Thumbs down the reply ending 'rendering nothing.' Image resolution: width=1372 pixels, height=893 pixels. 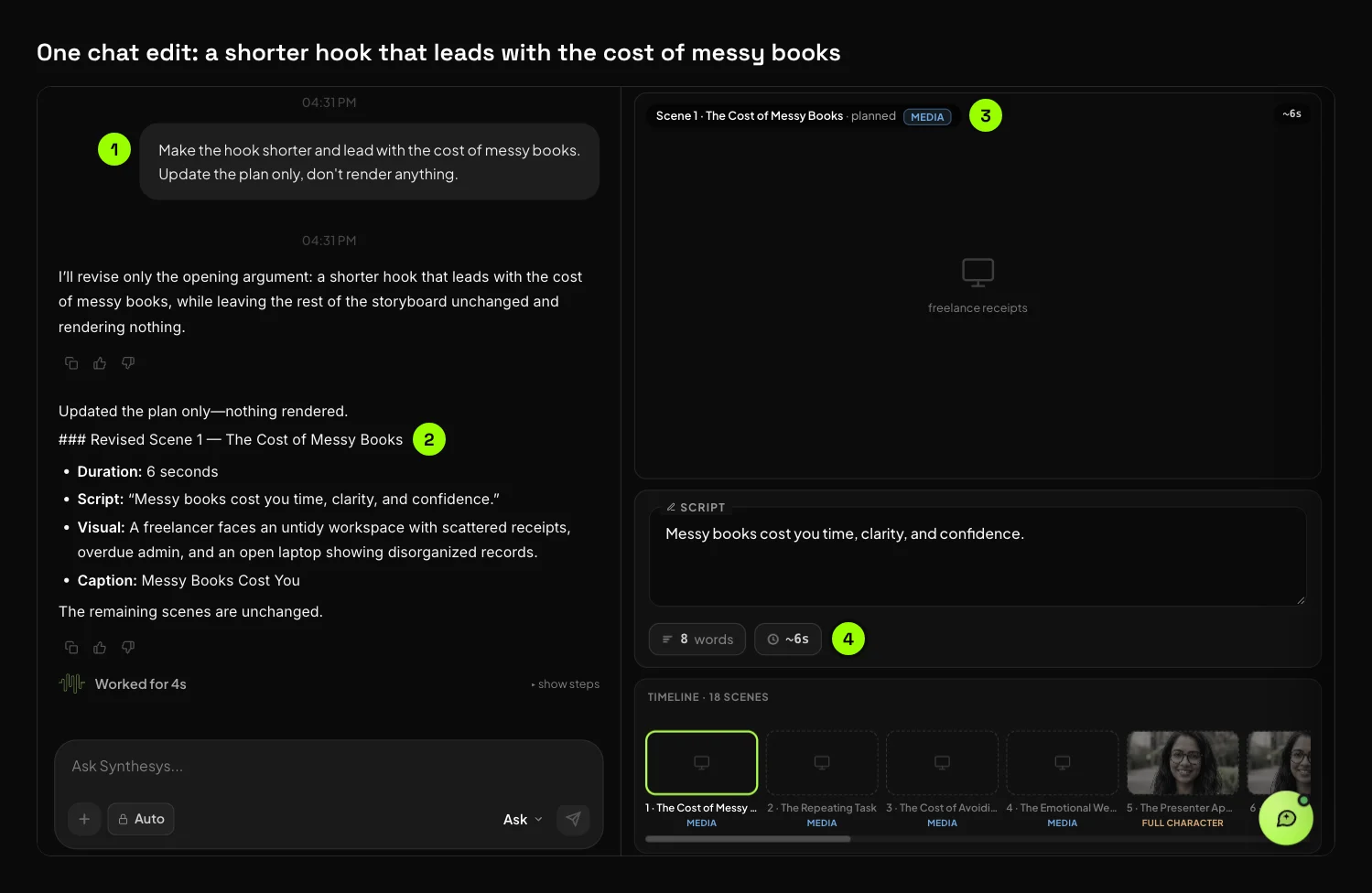(x=128, y=363)
